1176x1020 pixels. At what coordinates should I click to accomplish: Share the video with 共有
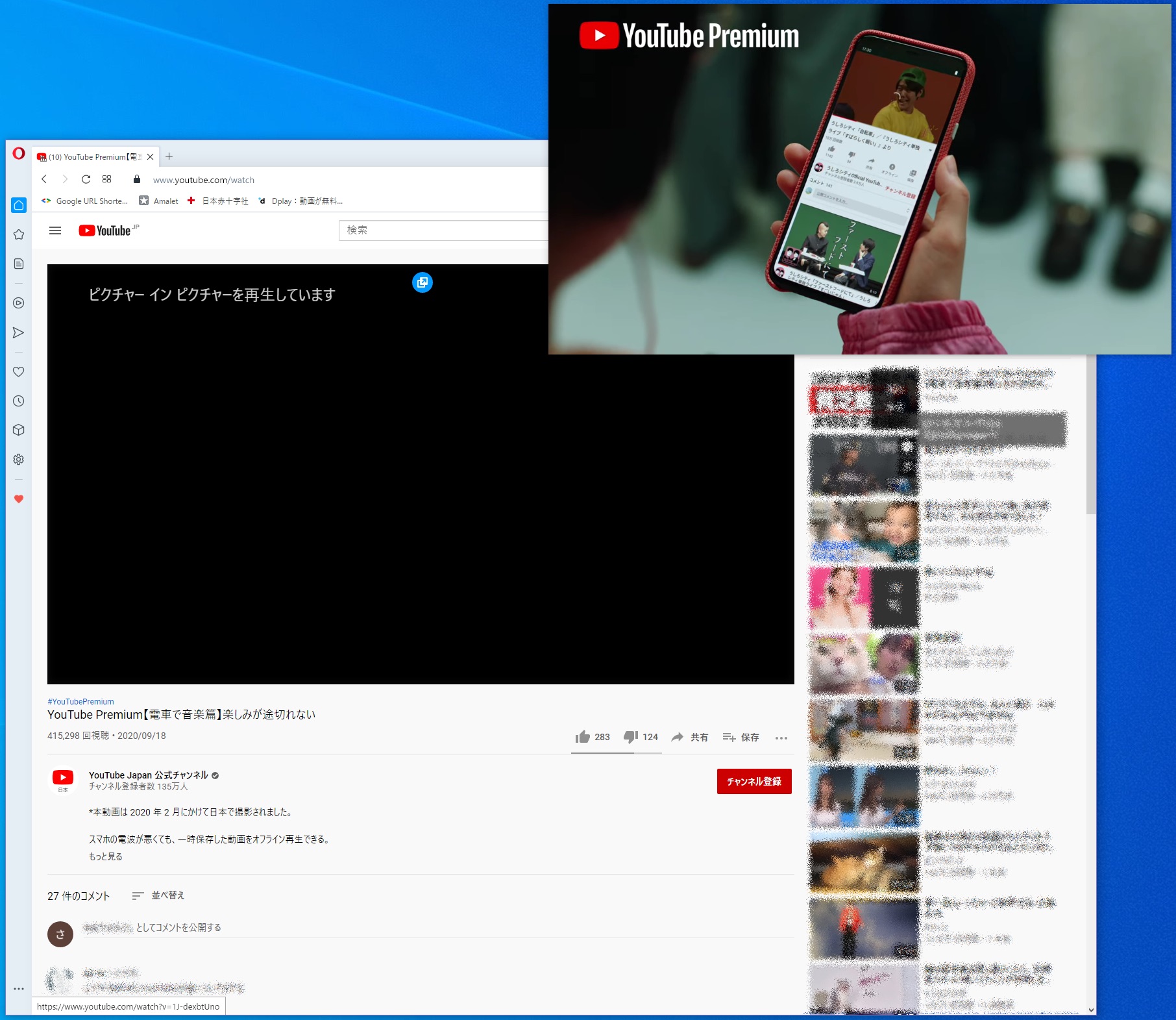(x=689, y=737)
